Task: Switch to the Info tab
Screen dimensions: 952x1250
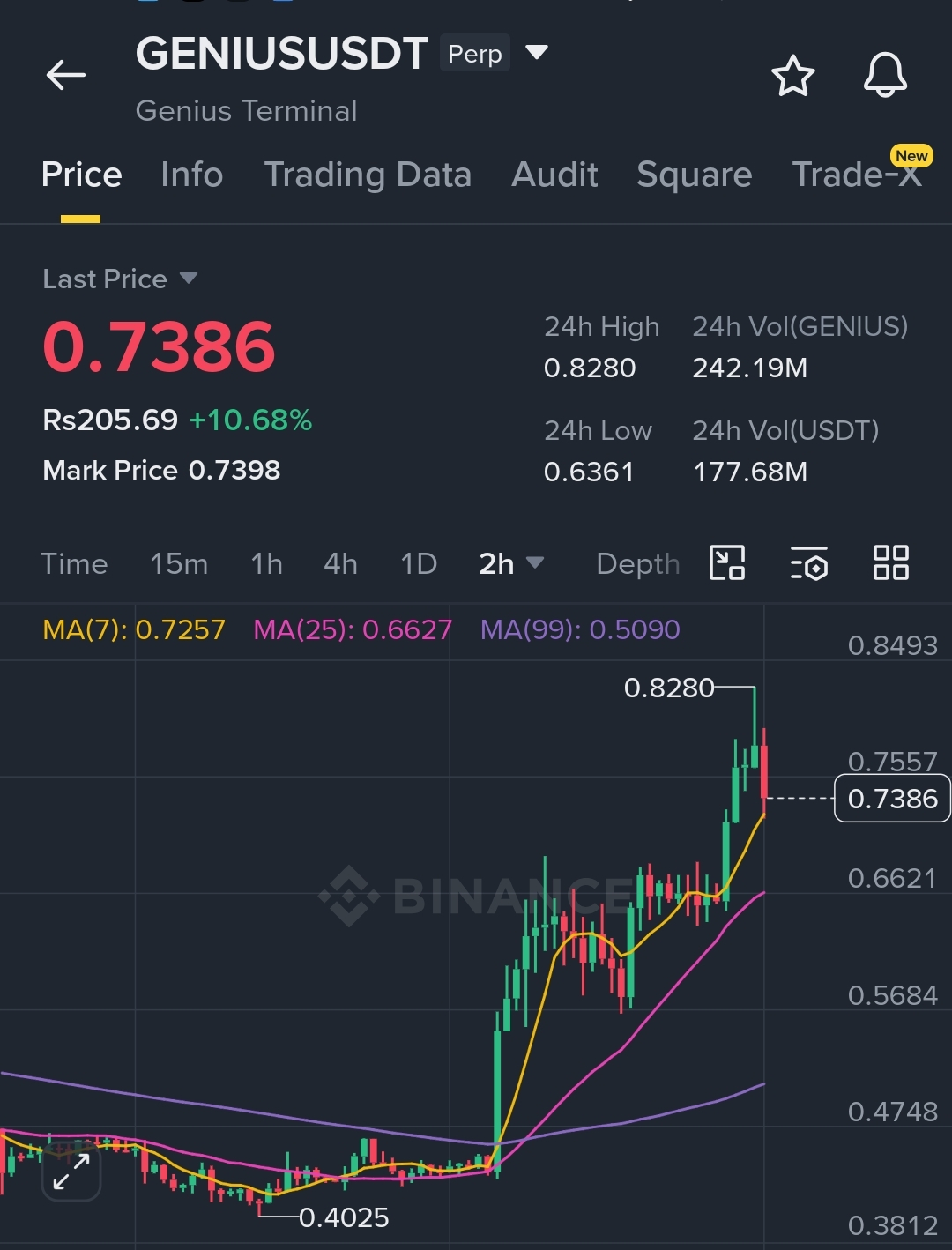Action: coord(191,175)
